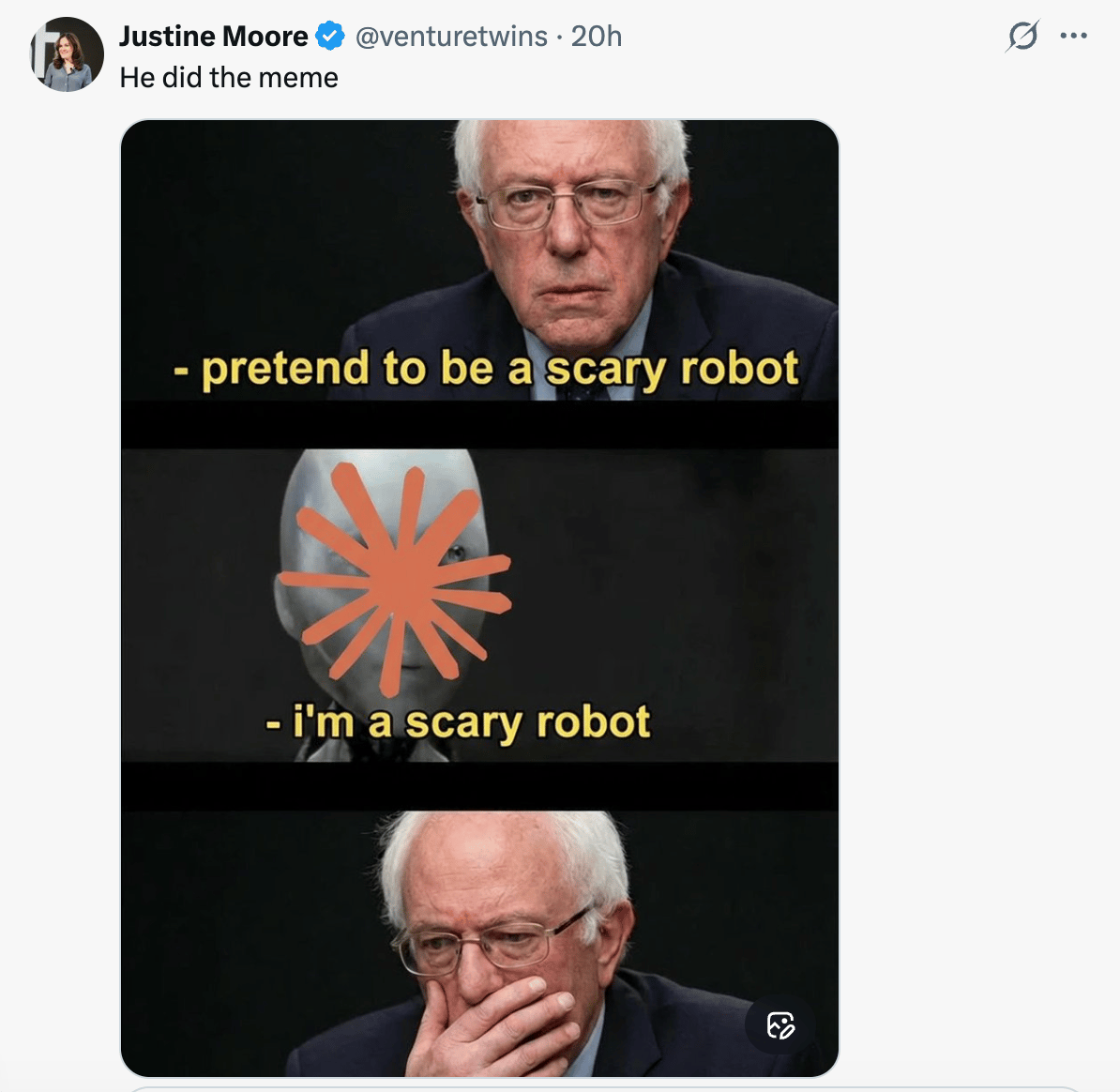Click the man's glasses in the top panel
This screenshot has width=1120, height=1092.
[x=568, y=204]
